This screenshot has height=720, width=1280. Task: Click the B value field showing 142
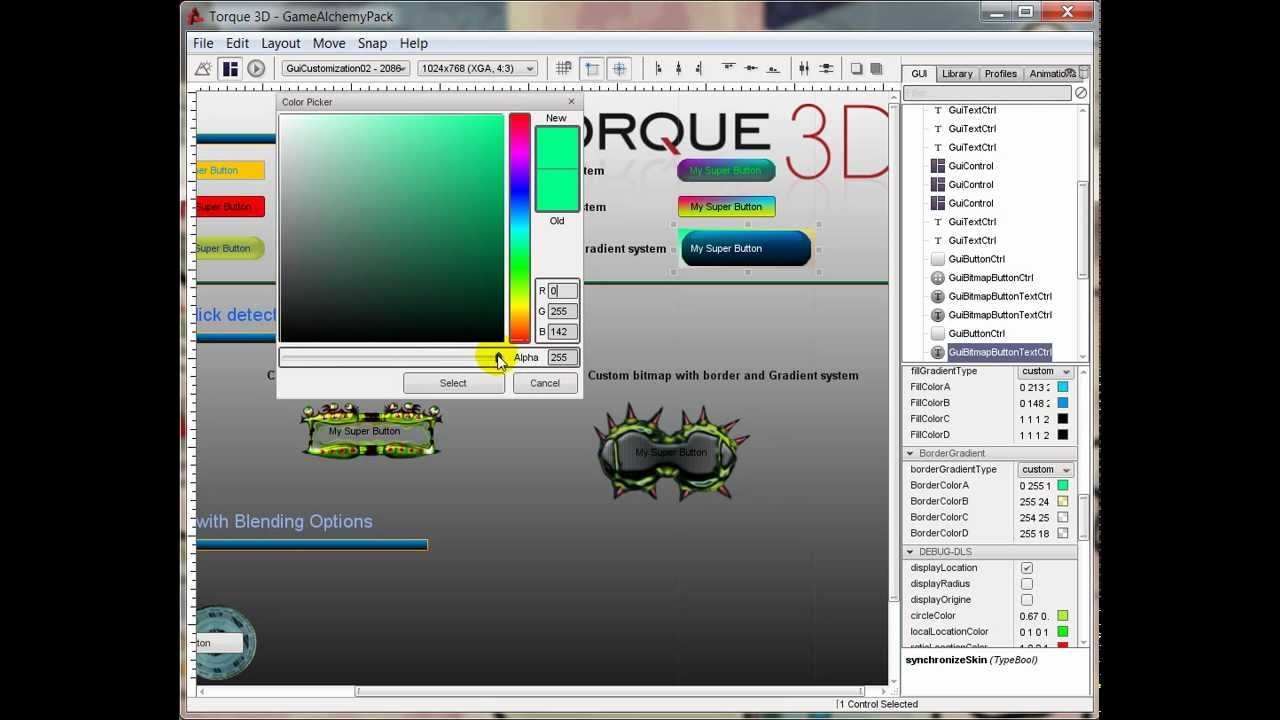562,331
